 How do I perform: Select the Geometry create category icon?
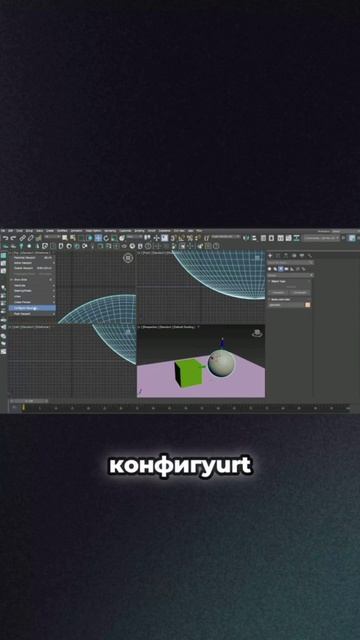pos(269,269)
